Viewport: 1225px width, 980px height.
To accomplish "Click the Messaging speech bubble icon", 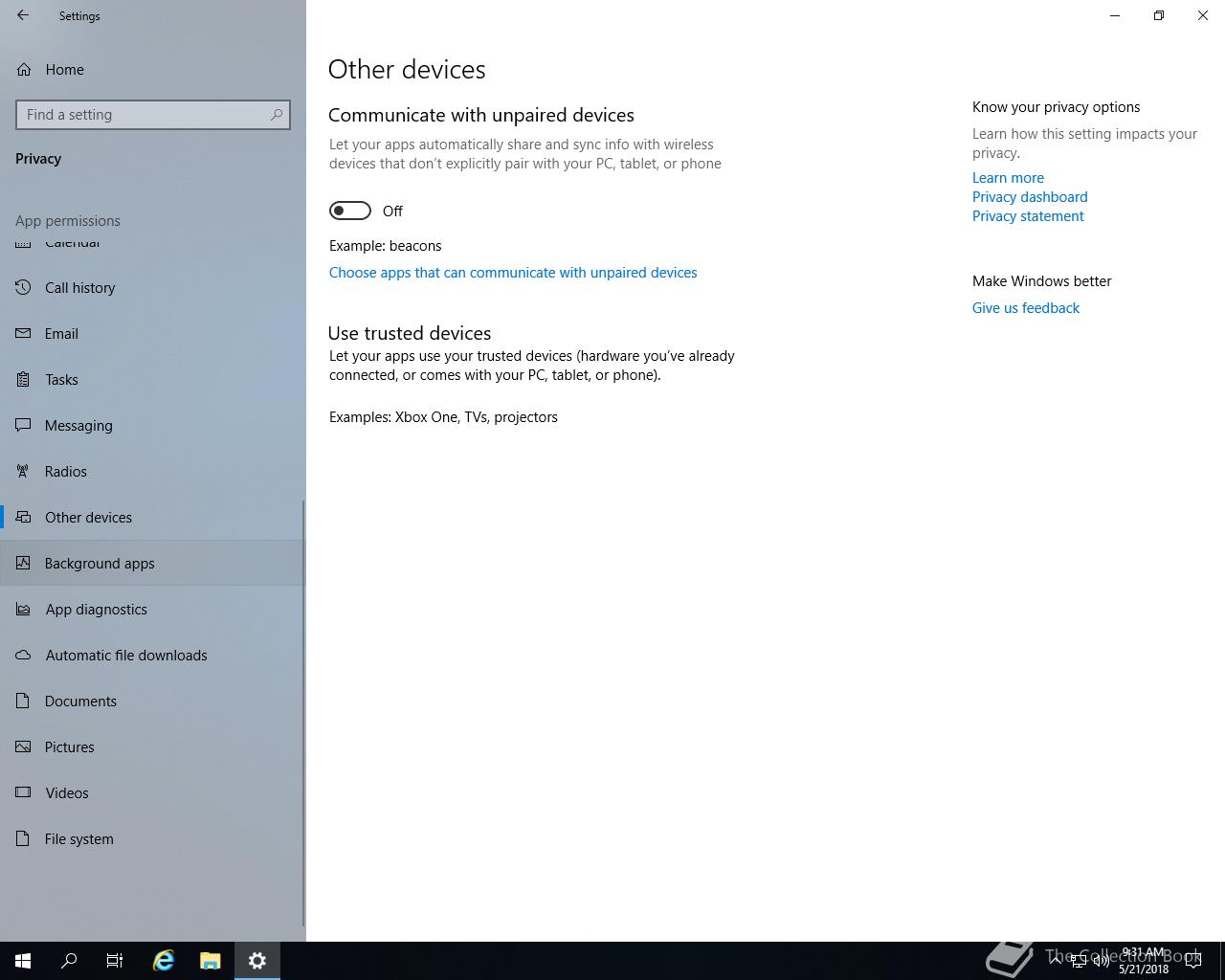I will click(24, 425).
